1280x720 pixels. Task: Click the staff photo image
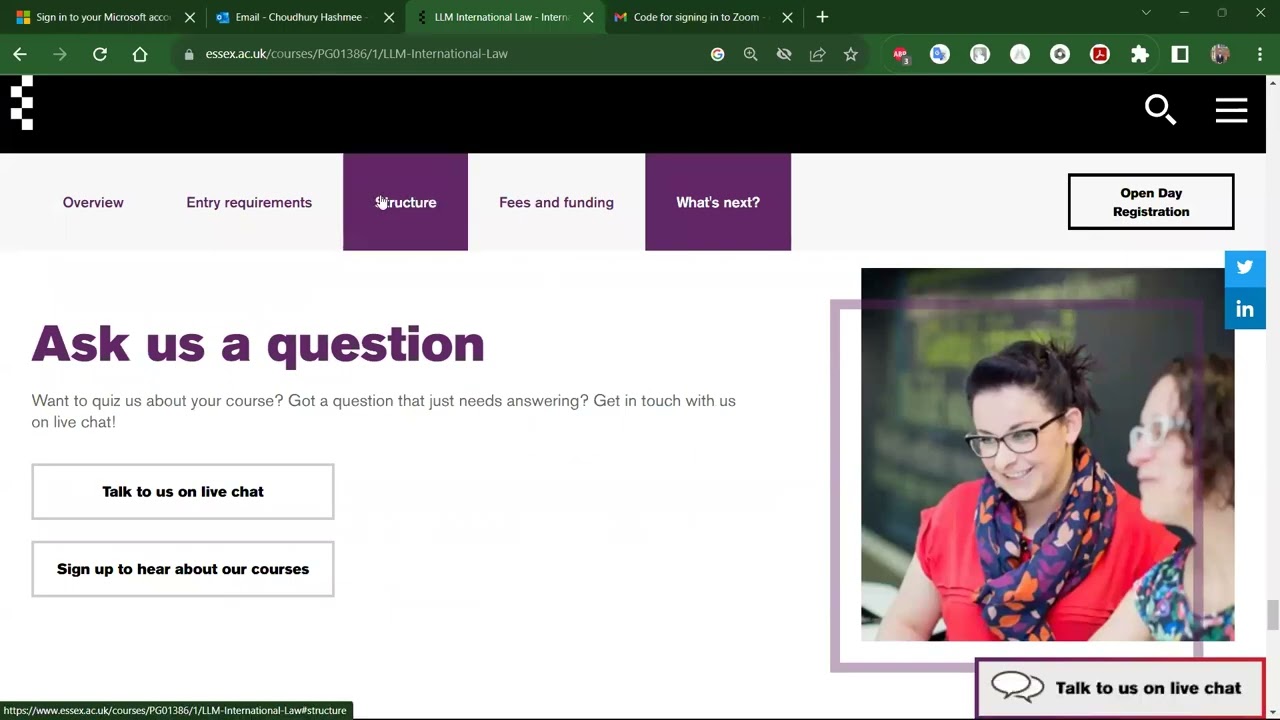click(x=1047, y=454)
